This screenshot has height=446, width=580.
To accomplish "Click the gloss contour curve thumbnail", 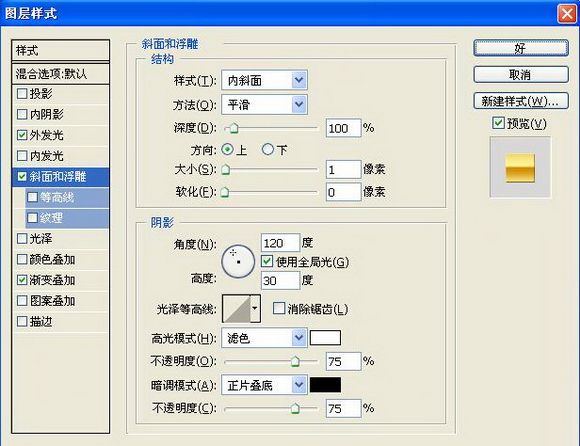I will click(x=237, y=308).
